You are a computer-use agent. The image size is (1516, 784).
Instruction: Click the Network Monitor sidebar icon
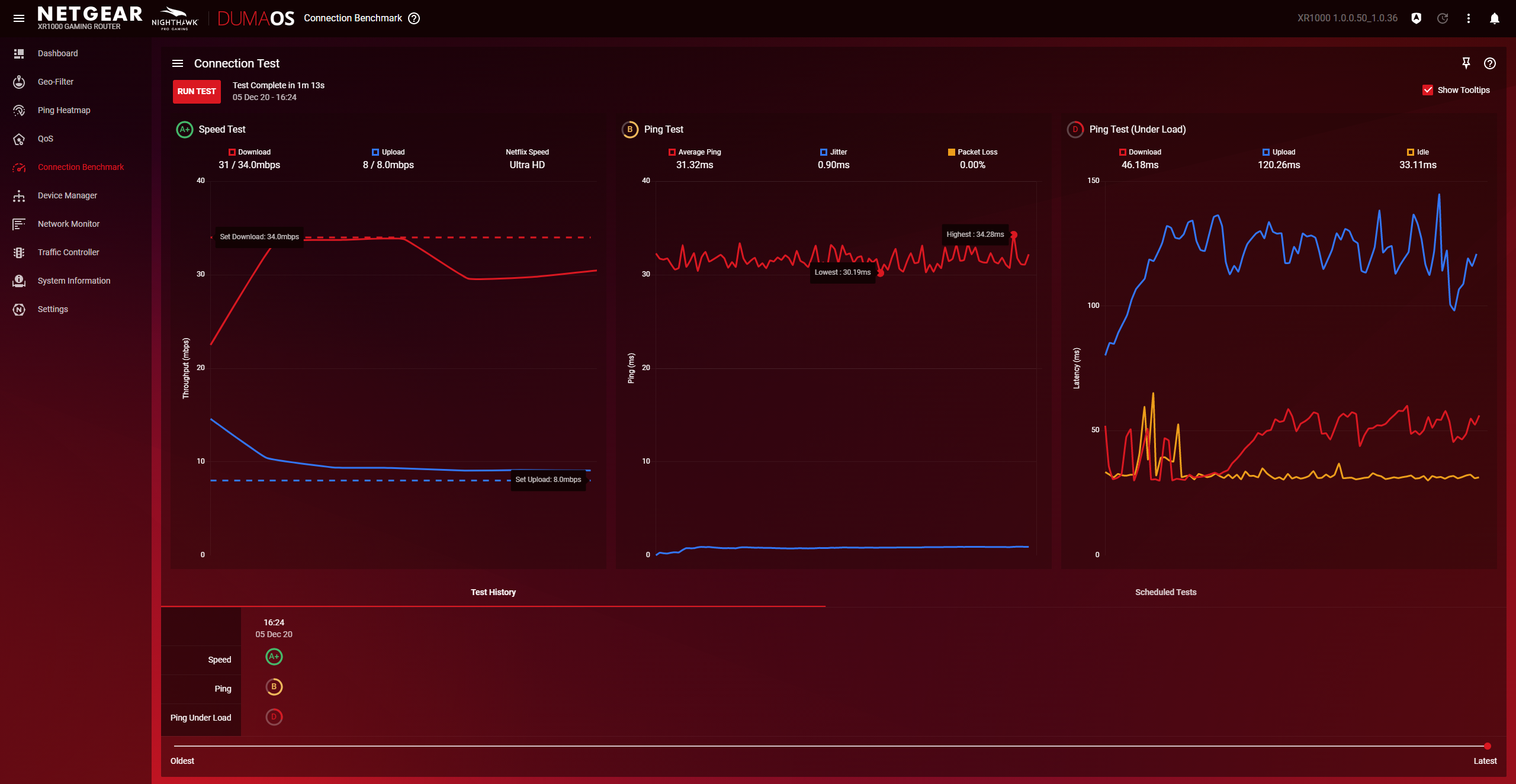[19, 224]
